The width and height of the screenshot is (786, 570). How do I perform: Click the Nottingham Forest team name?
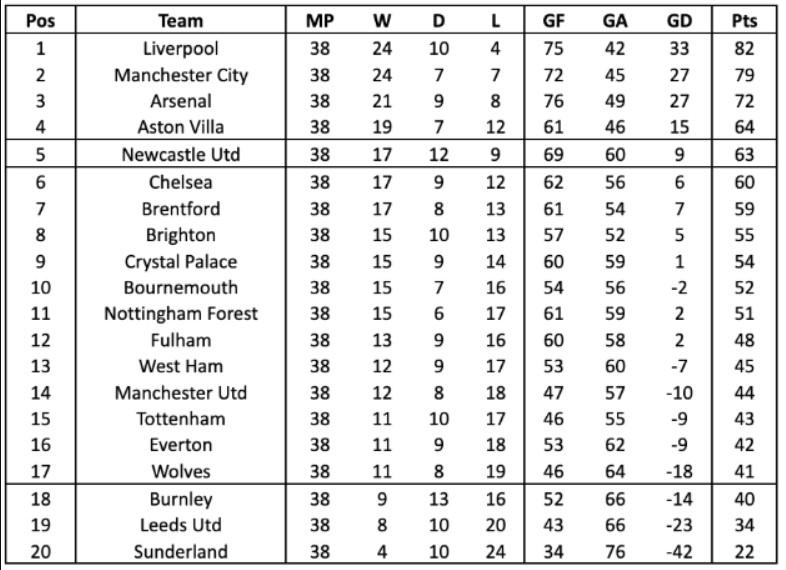(x=181, y=314)
